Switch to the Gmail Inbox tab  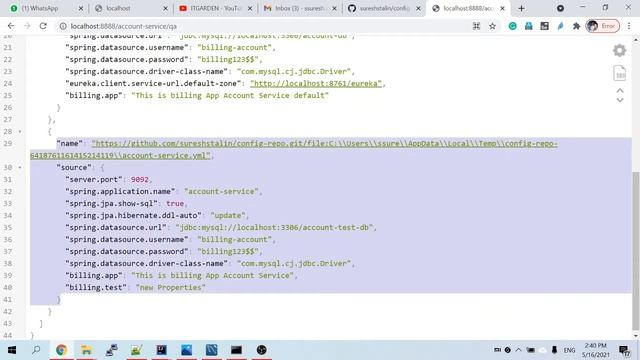(300, 8)
